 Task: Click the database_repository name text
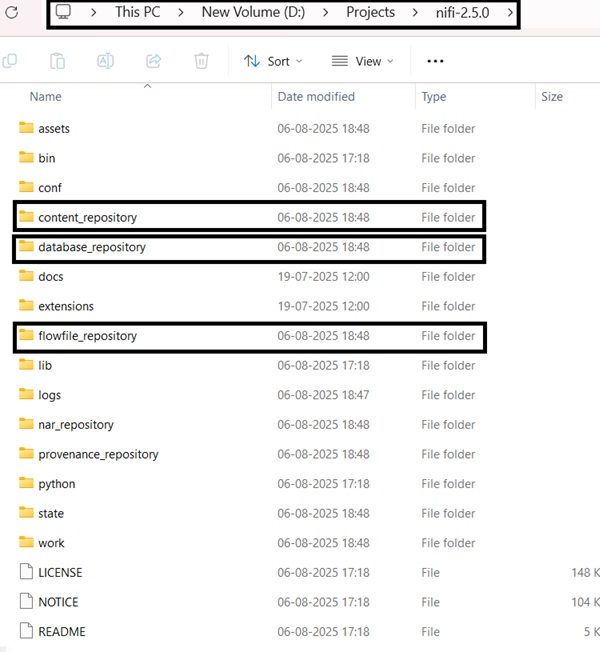[92, 247]
